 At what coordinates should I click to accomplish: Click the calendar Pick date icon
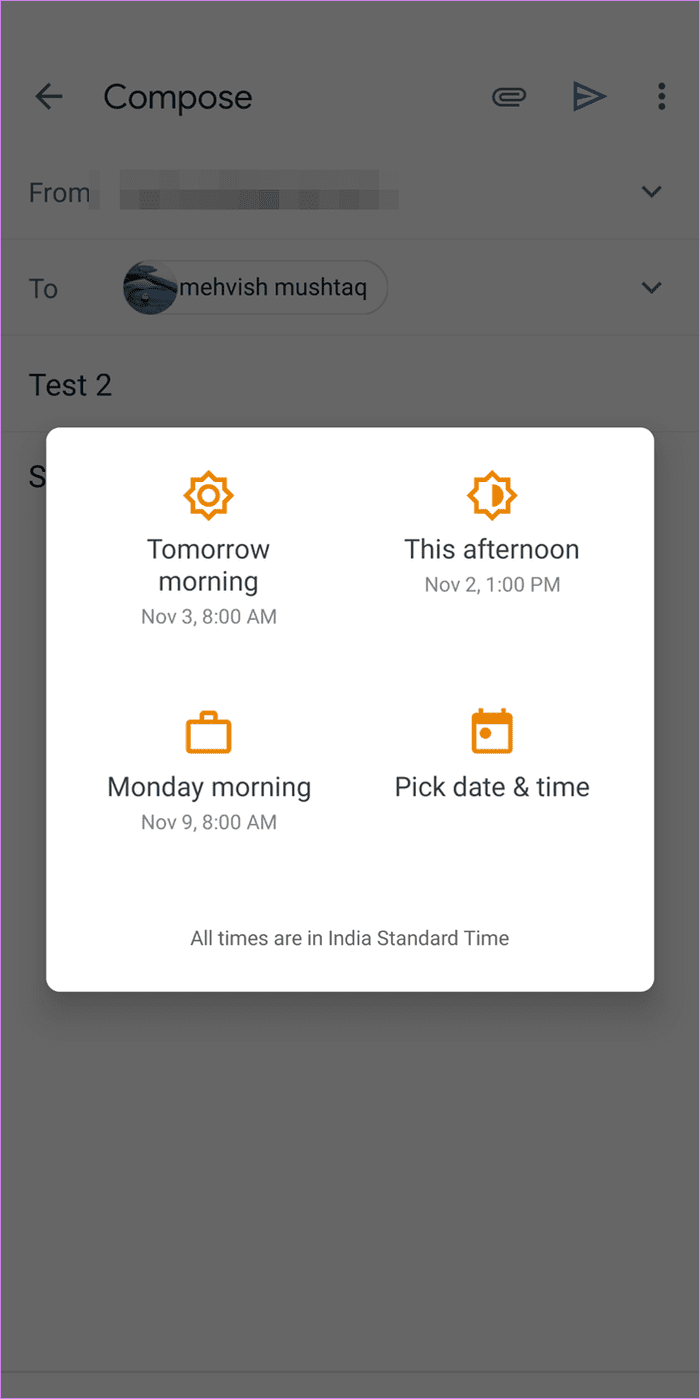click(x=492, y=731)
